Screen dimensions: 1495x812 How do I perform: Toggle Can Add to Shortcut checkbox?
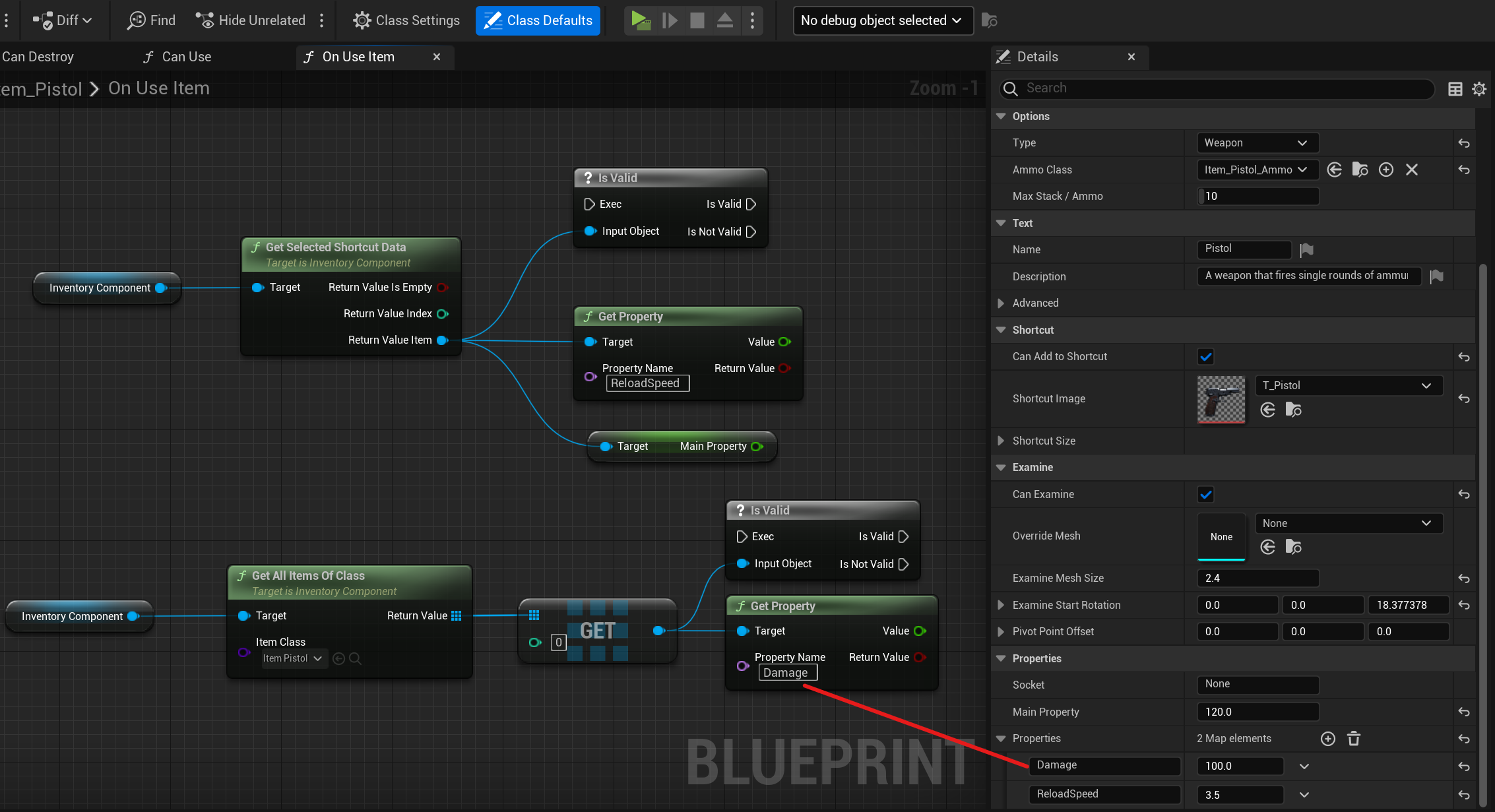(x=1205, y=357)
